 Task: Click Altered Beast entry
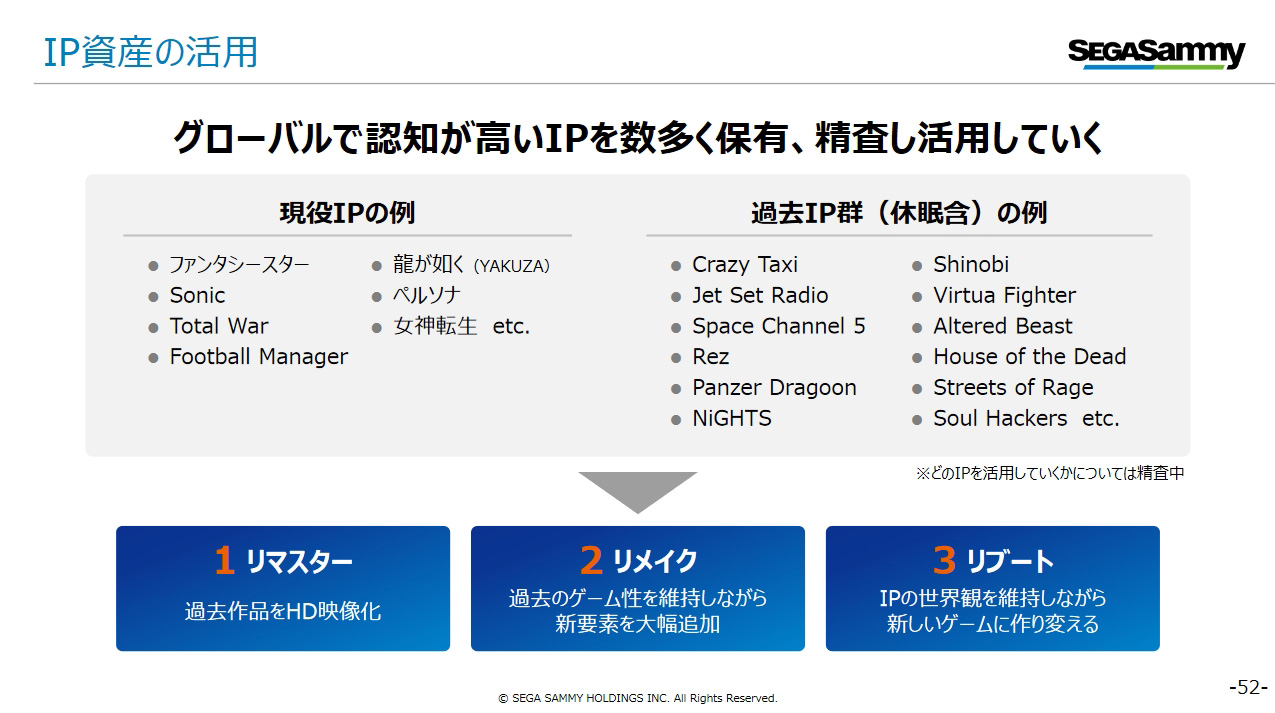(1003, 326)
